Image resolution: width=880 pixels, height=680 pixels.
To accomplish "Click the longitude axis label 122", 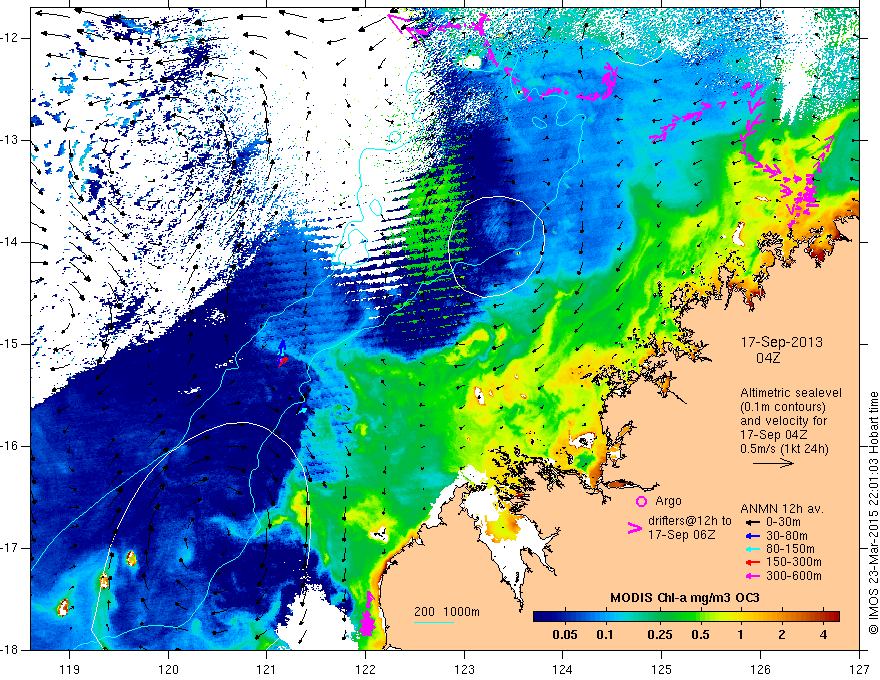I will coord(365,669).
